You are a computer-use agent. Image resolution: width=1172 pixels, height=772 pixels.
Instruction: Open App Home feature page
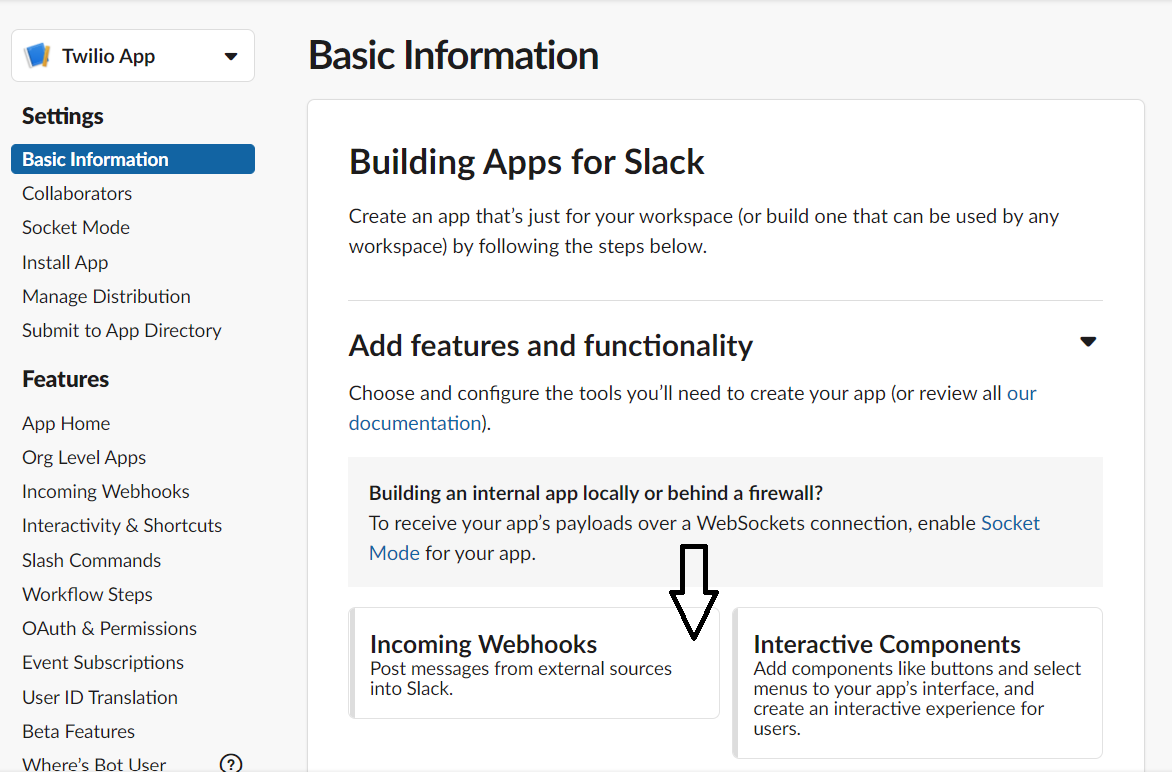click(66, 424)
